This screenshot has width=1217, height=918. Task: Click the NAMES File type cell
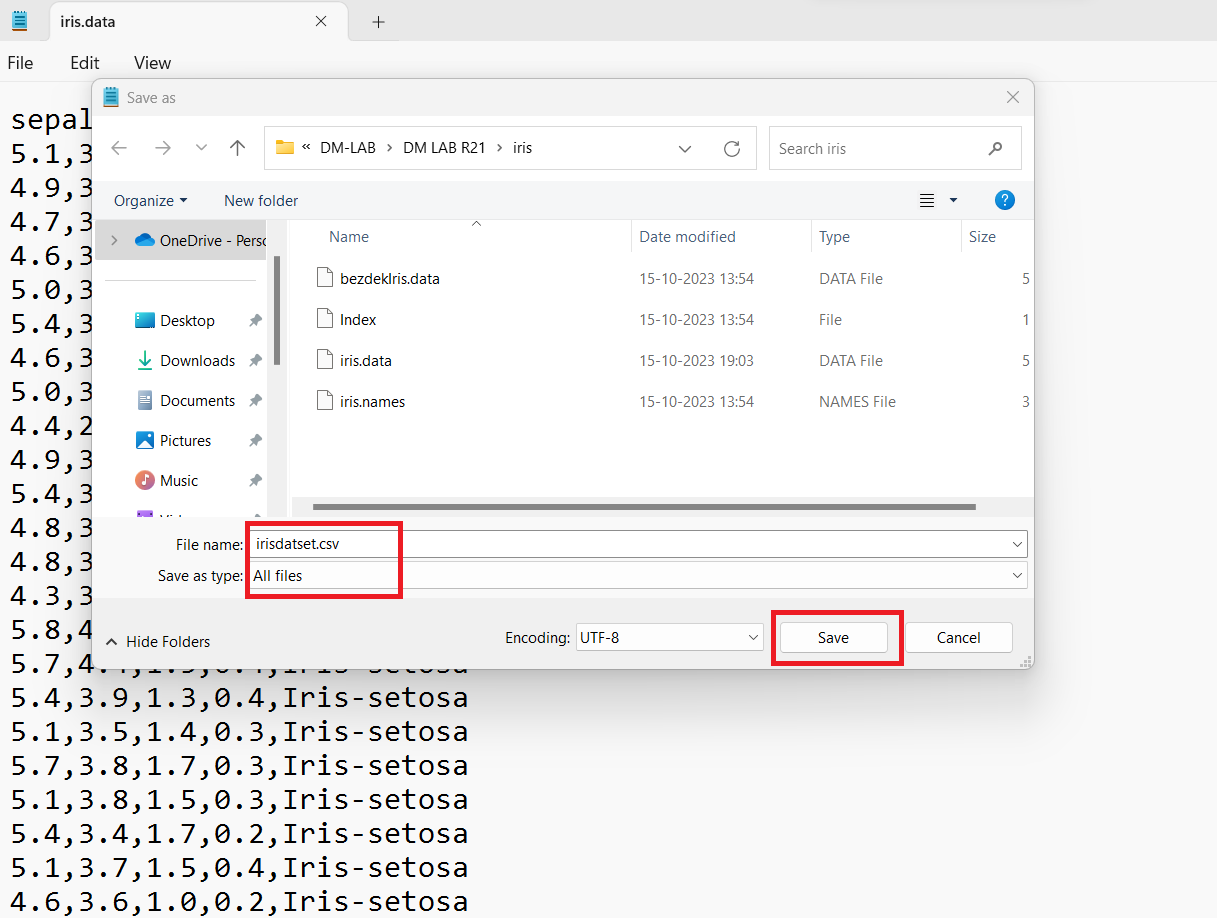[x=857, y=401]
